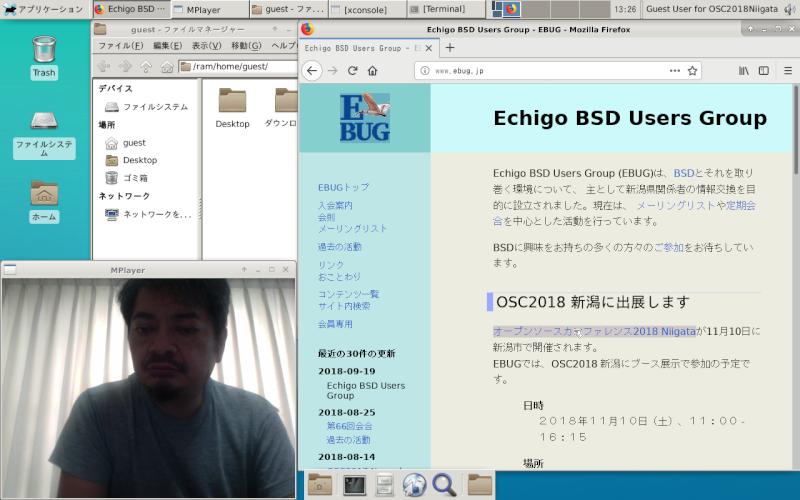Screen dimensions: 800x500
Task: Bookmark this page with star icon
Action: click(692, 71)
